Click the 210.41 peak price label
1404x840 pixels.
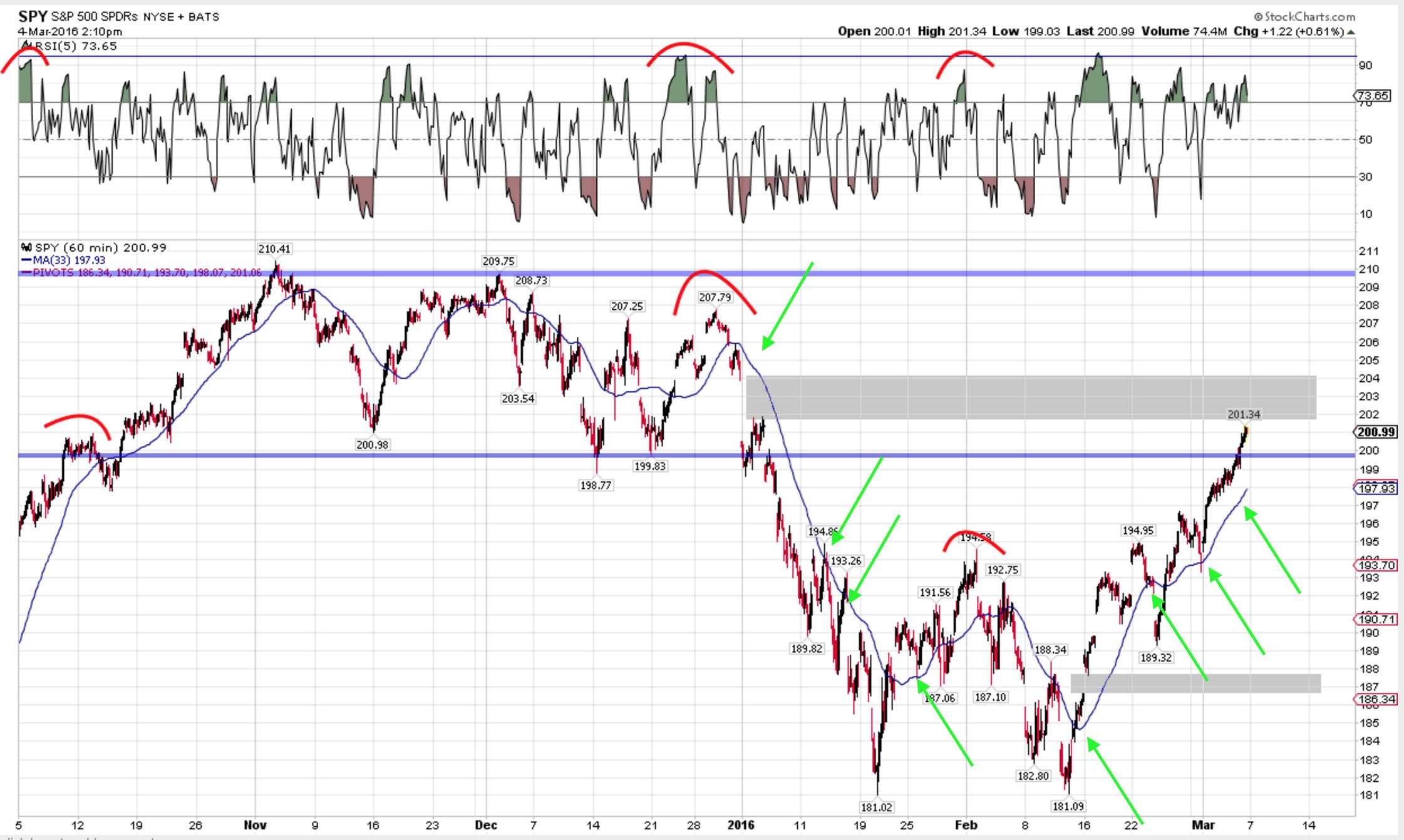click(274, 248)
